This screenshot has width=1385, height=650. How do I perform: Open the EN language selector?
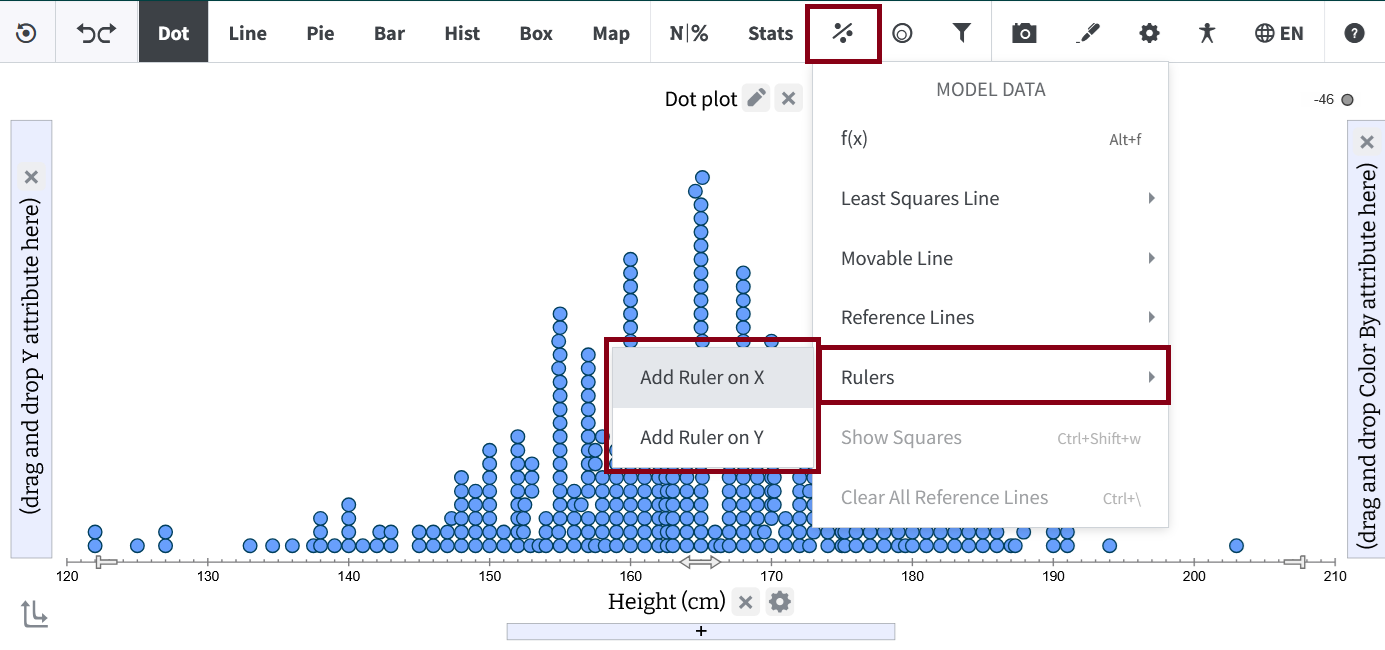point(1279,33)
